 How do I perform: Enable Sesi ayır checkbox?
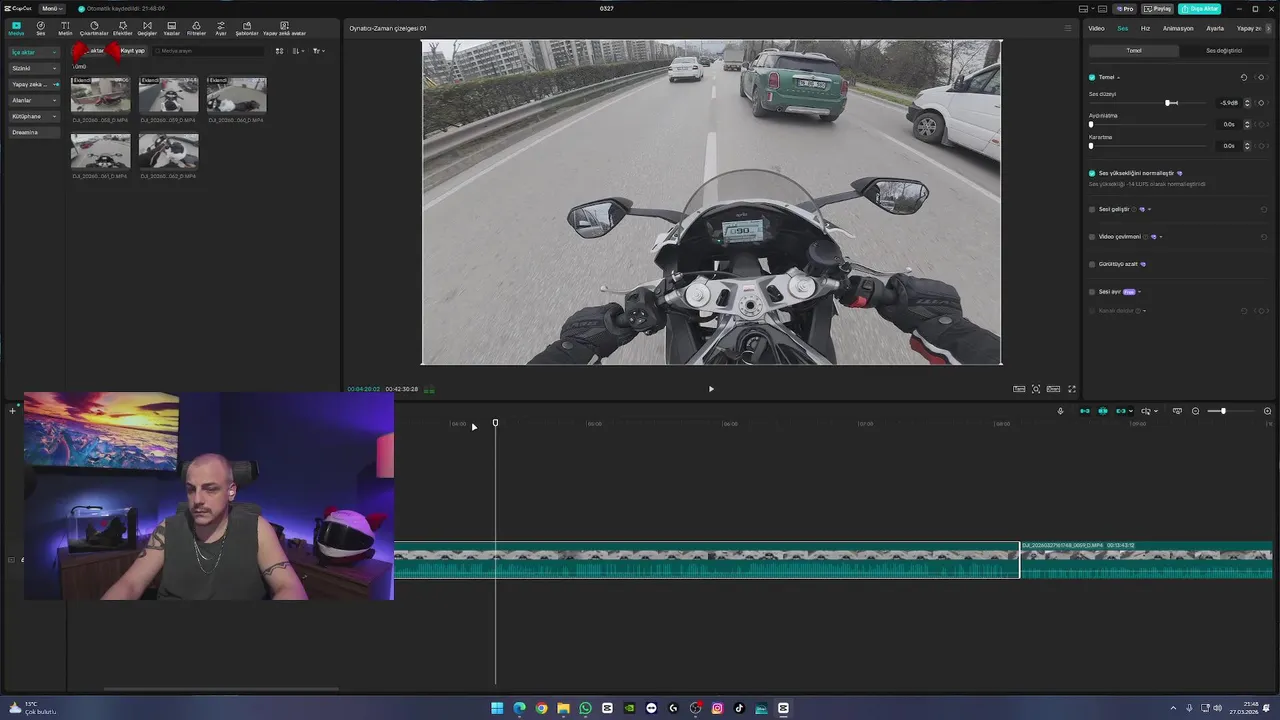click(x=1092, y=292)
